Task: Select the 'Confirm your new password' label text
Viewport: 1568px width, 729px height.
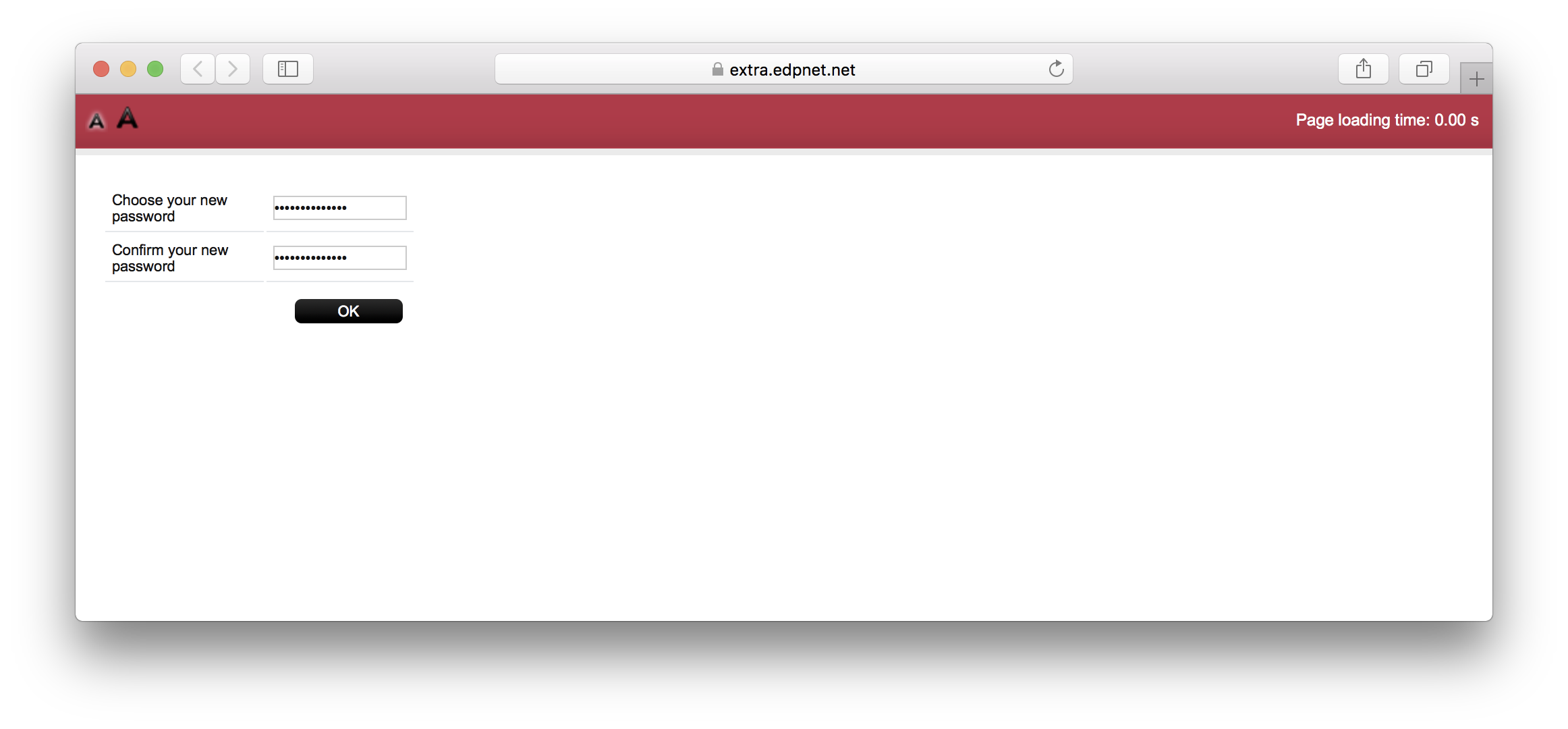Action: click(170, 257)
